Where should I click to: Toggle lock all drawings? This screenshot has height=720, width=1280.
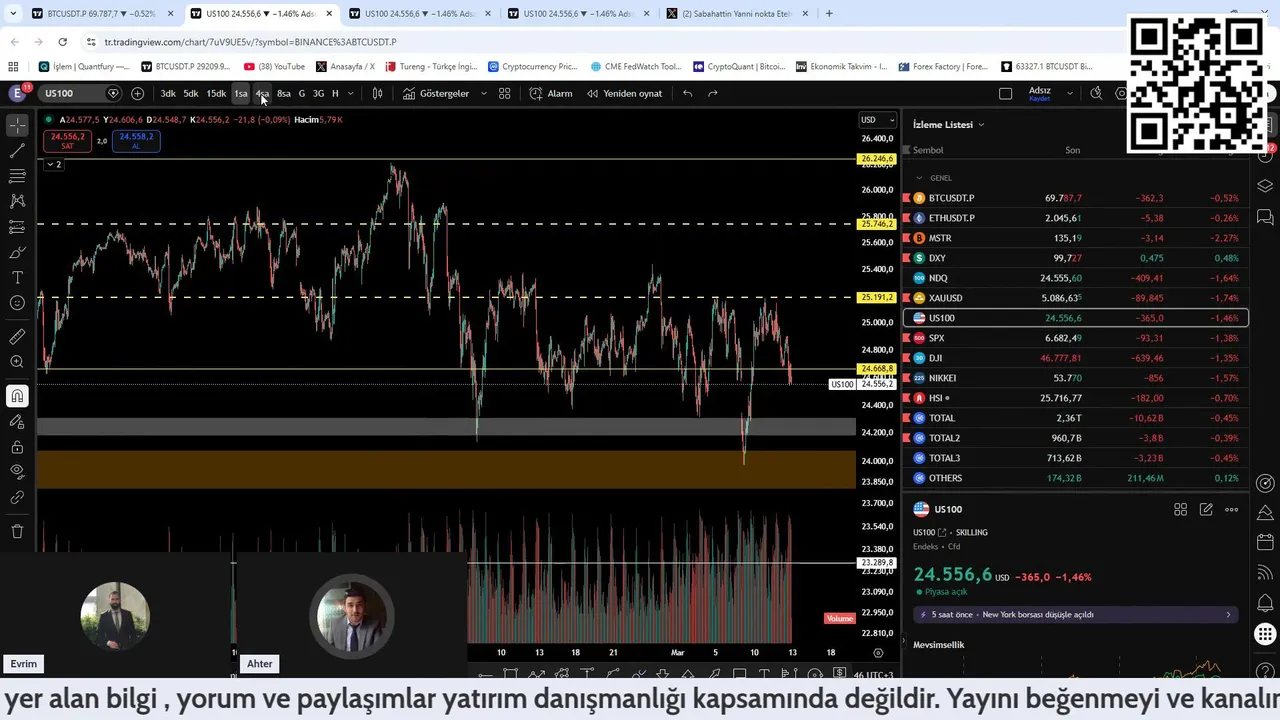click(17, 447)
